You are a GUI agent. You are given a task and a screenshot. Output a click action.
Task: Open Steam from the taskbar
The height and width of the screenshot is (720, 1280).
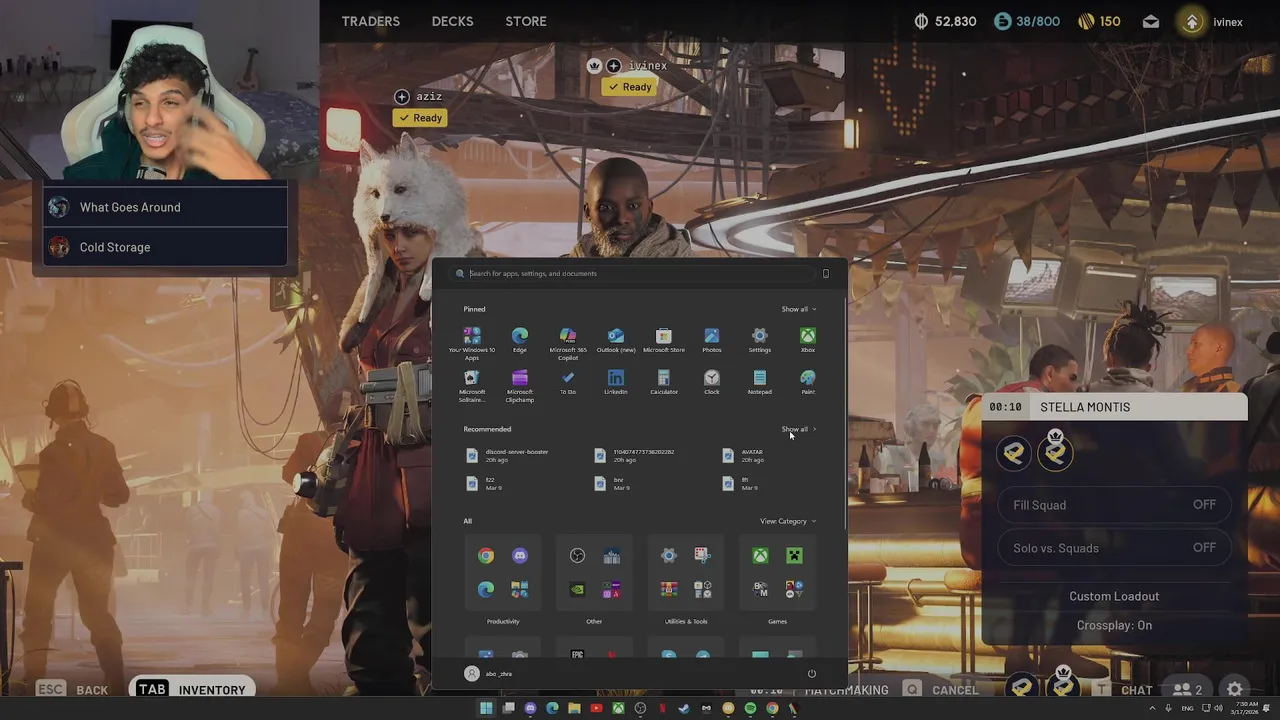coord(684,708)
